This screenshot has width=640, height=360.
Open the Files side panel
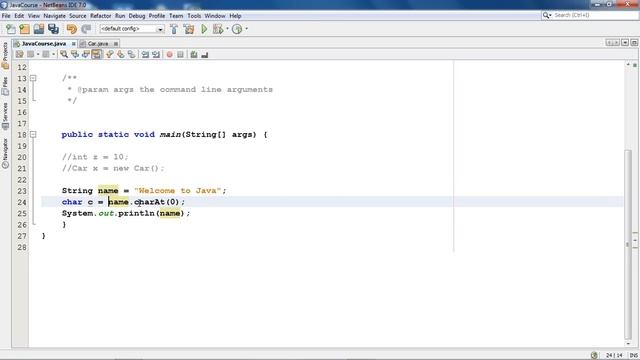click(5, 86)
